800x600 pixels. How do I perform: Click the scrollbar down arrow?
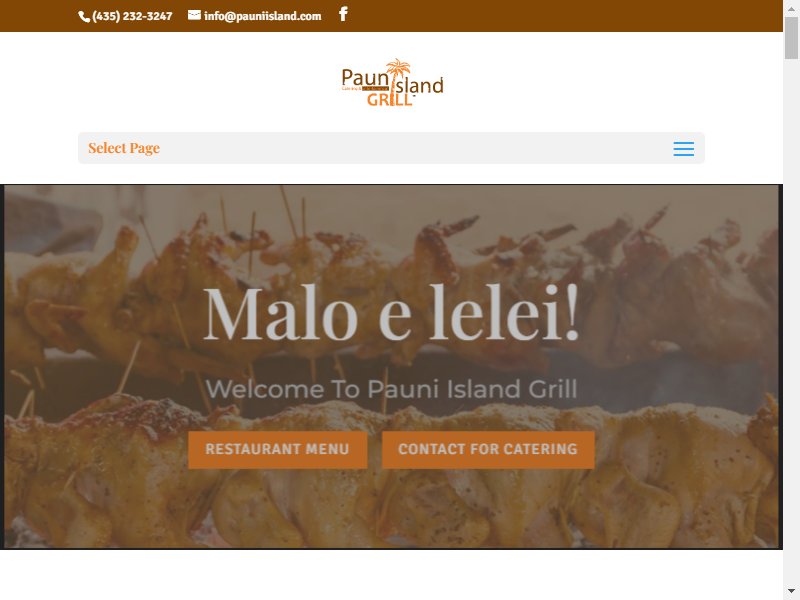(x=791, y=592)
